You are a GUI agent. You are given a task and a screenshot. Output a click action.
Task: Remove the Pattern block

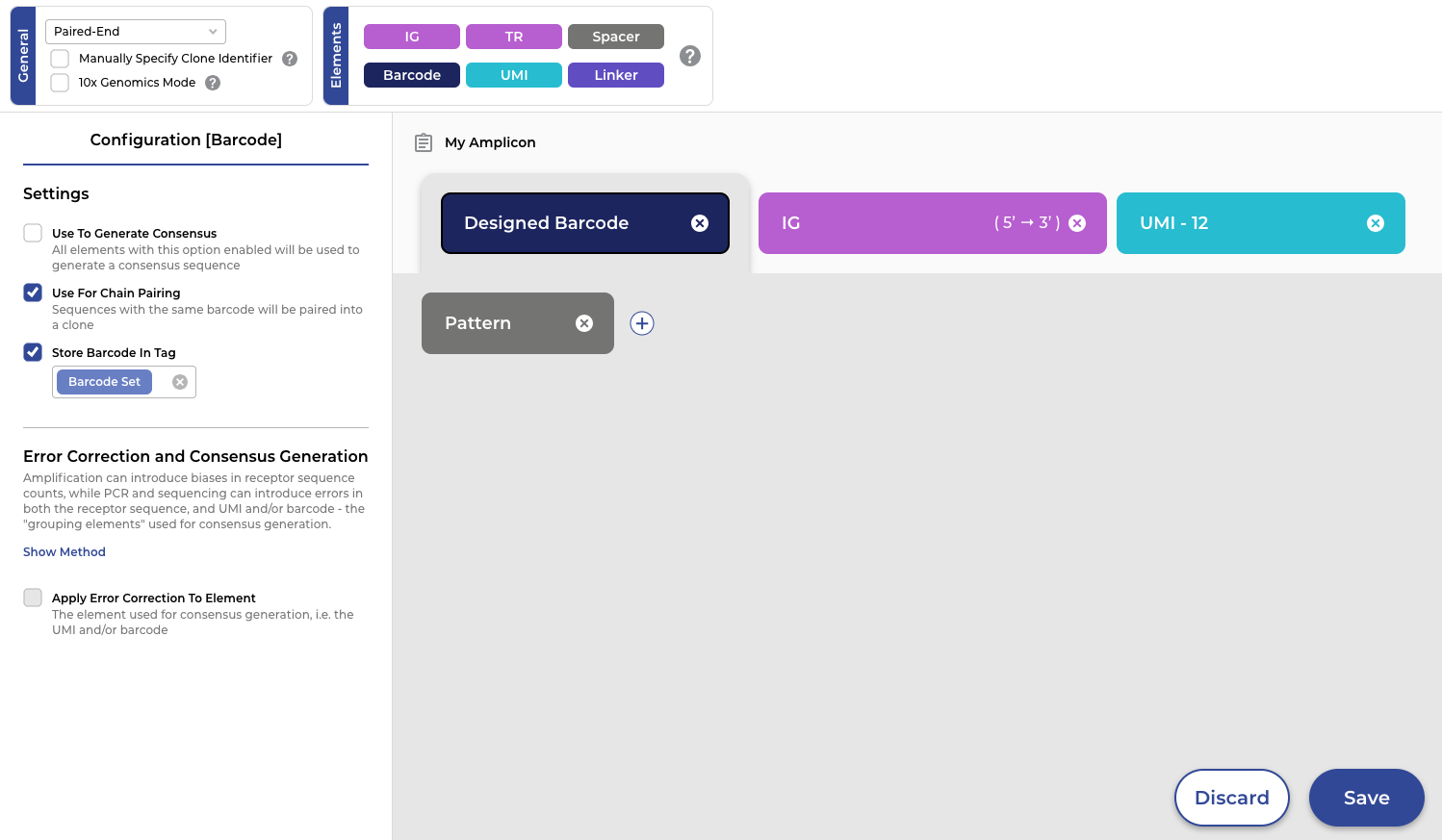pyautogui.click(x=584, y=323)
